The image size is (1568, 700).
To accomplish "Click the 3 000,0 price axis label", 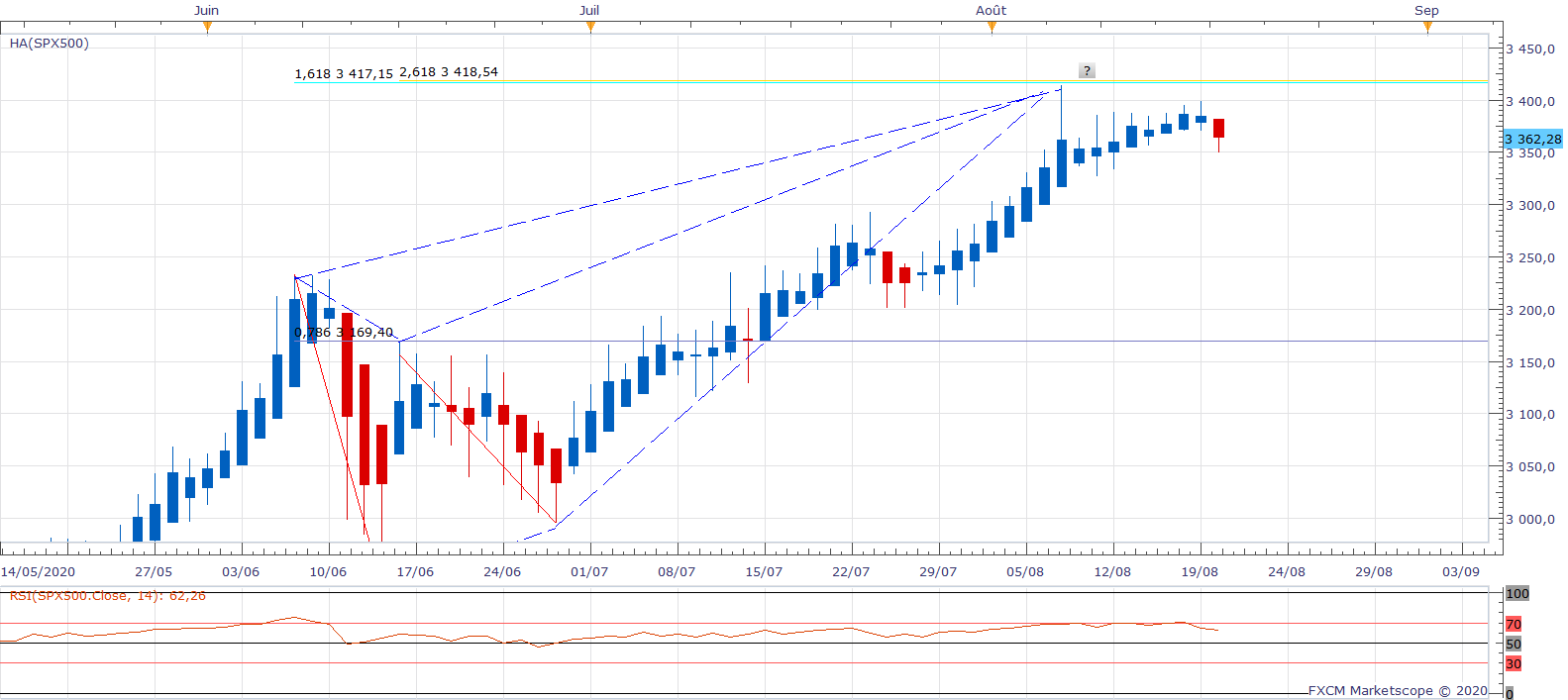I will 1530,519.
